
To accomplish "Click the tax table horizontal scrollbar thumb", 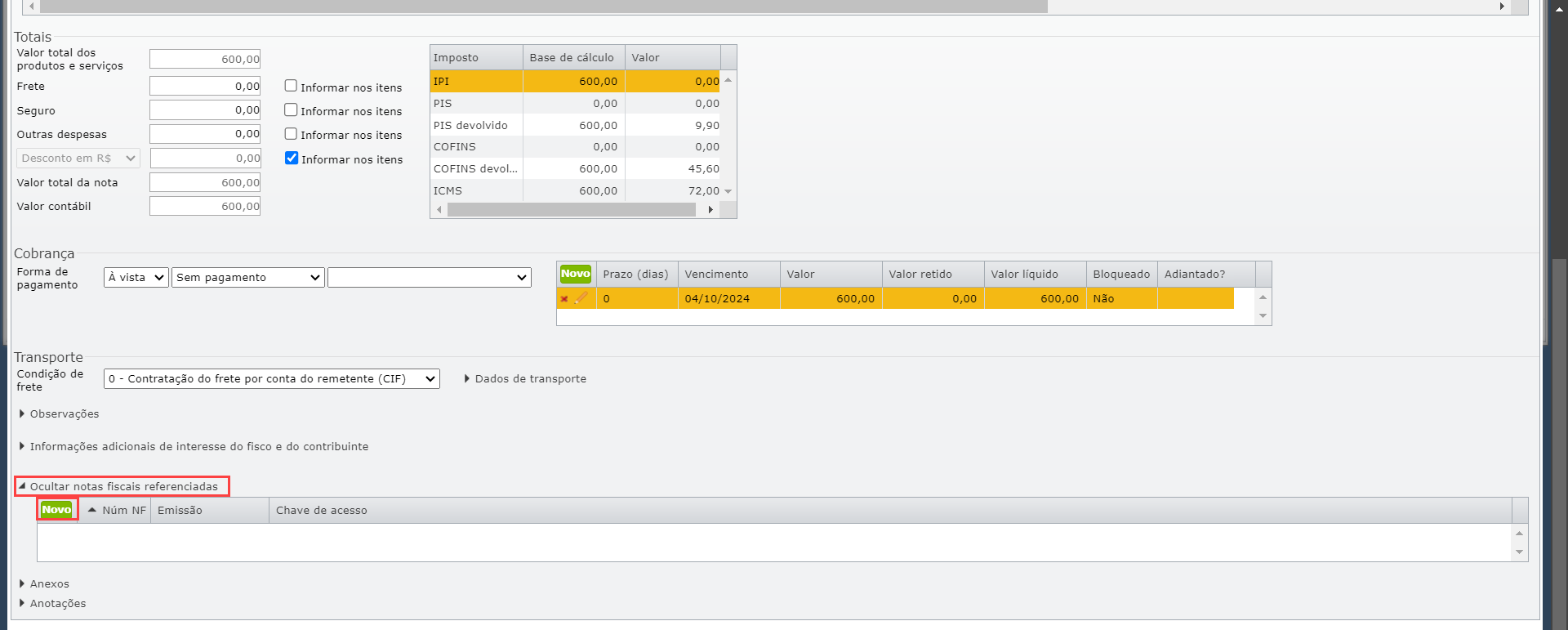I will click(x=572, y=210).
